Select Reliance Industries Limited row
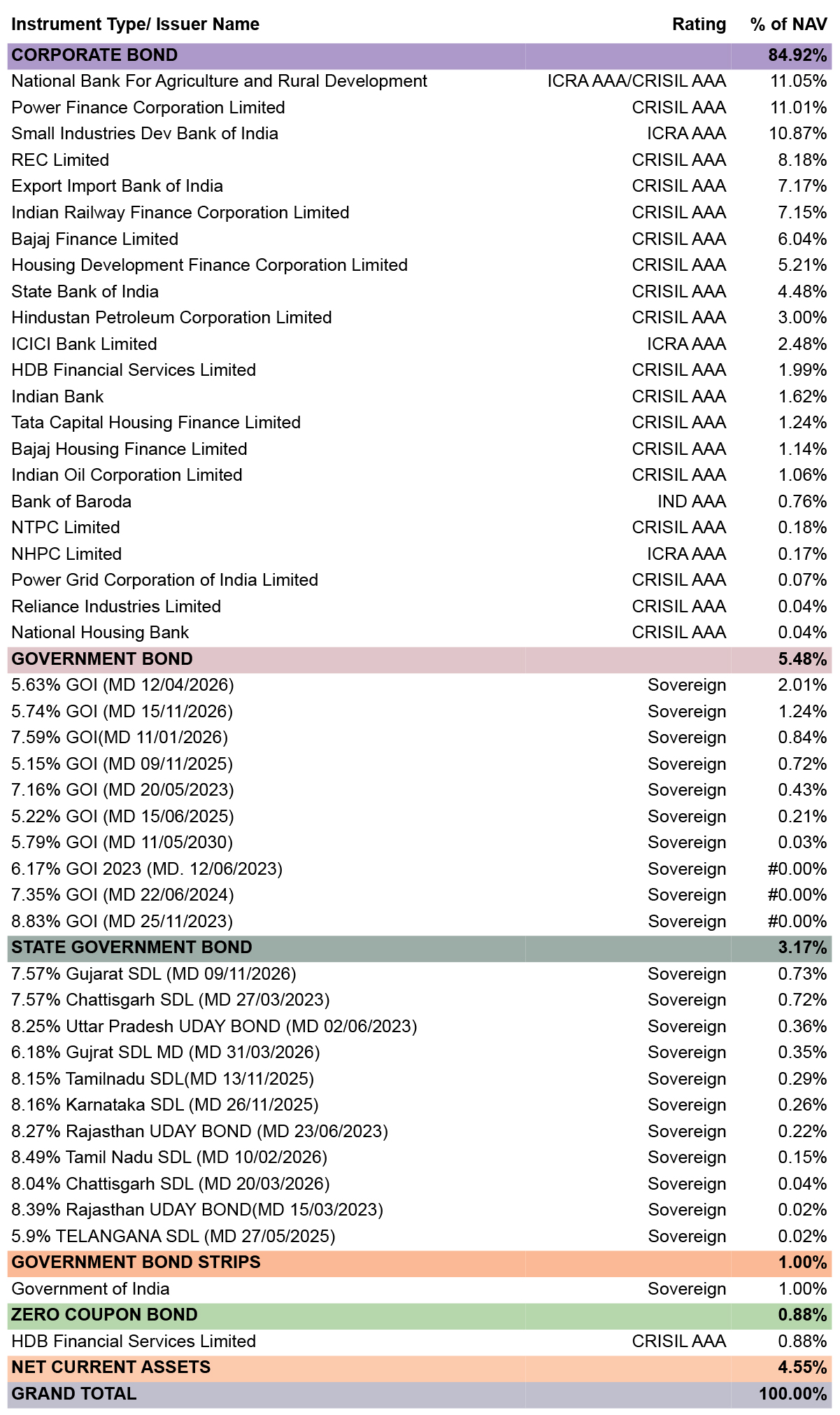Viewport: 840px width, 1415px height. 420,607
